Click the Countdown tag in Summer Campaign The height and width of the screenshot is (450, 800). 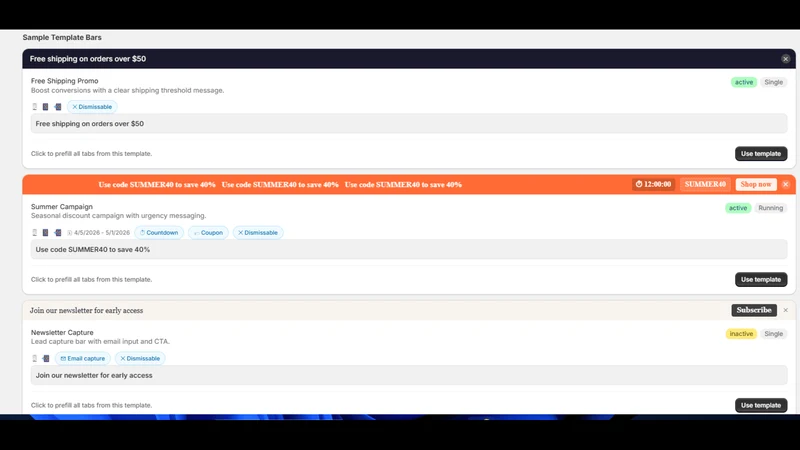[159, 233]
